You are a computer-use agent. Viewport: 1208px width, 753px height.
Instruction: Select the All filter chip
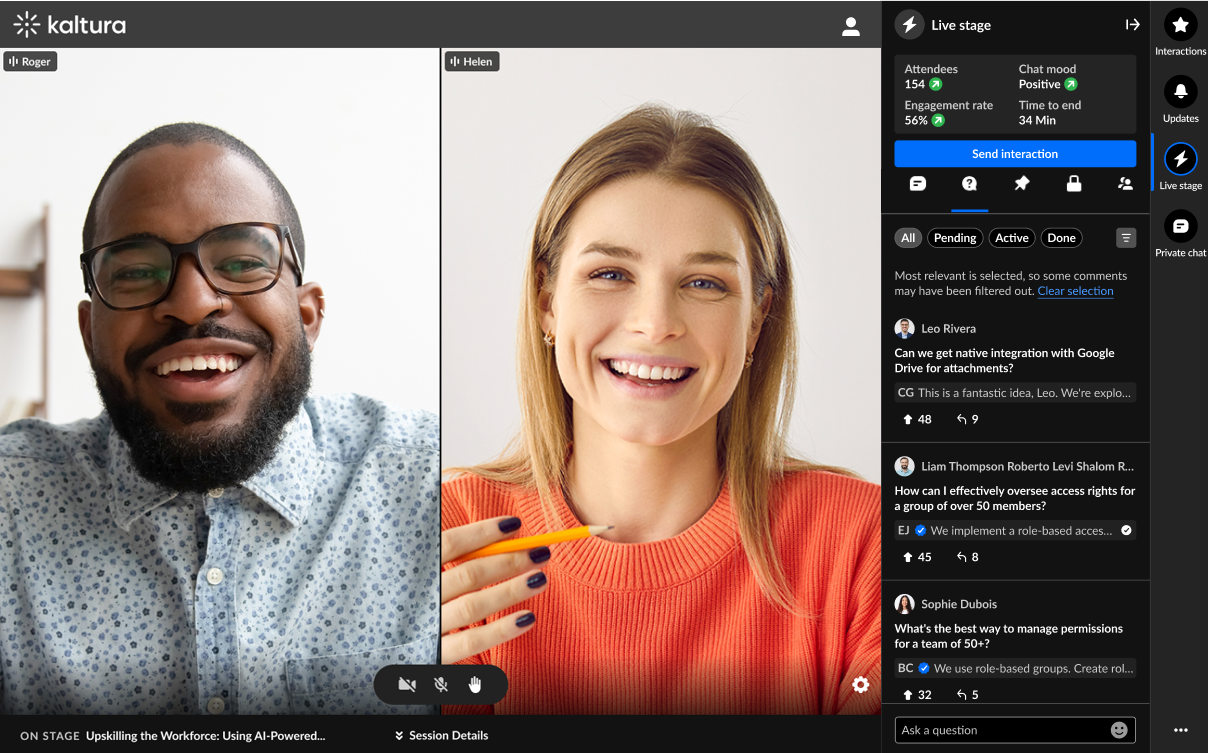click(x=908, y=238)
